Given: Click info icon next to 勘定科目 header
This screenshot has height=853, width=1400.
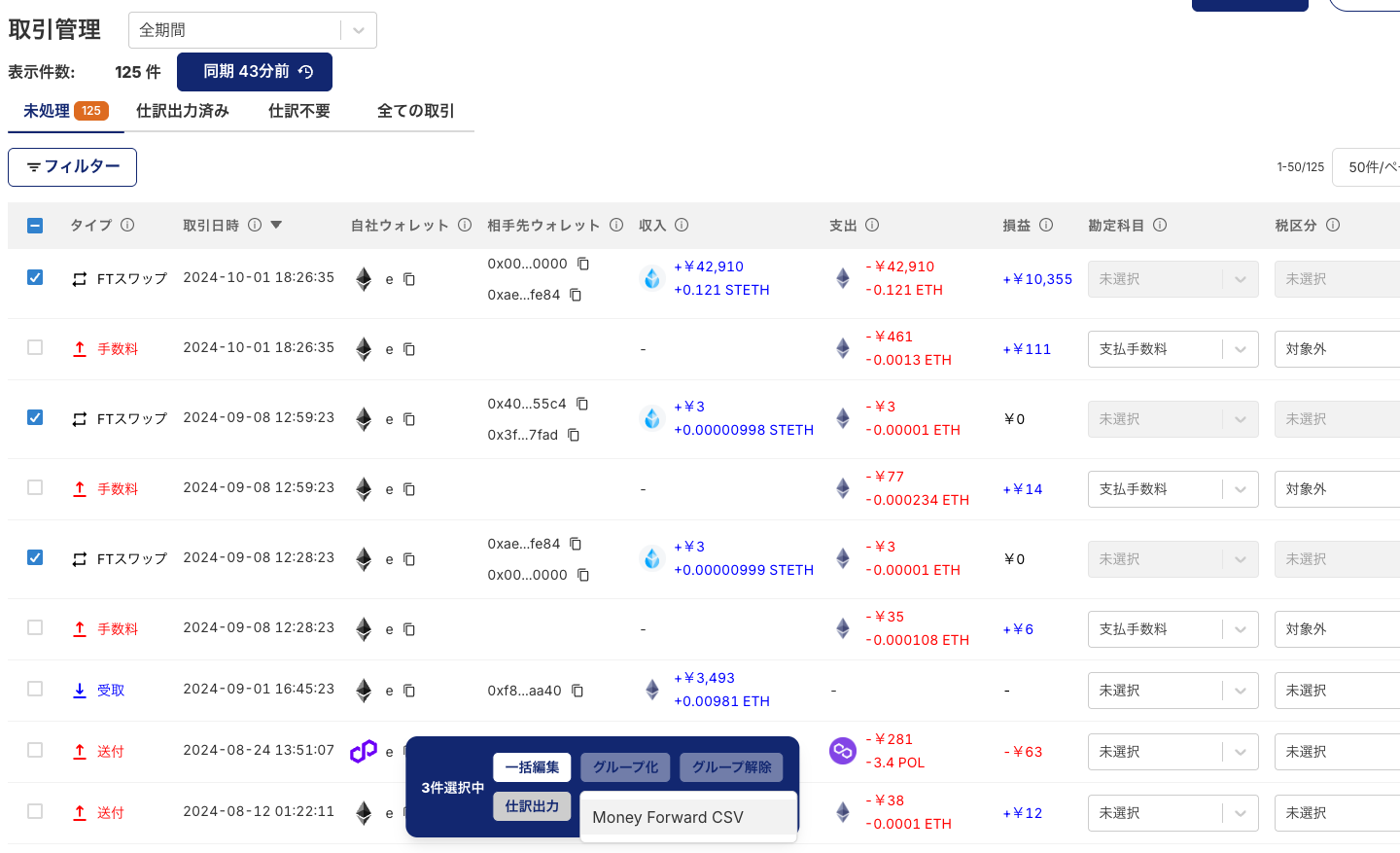Looking at the screenshot, I should coord(1160,225).
